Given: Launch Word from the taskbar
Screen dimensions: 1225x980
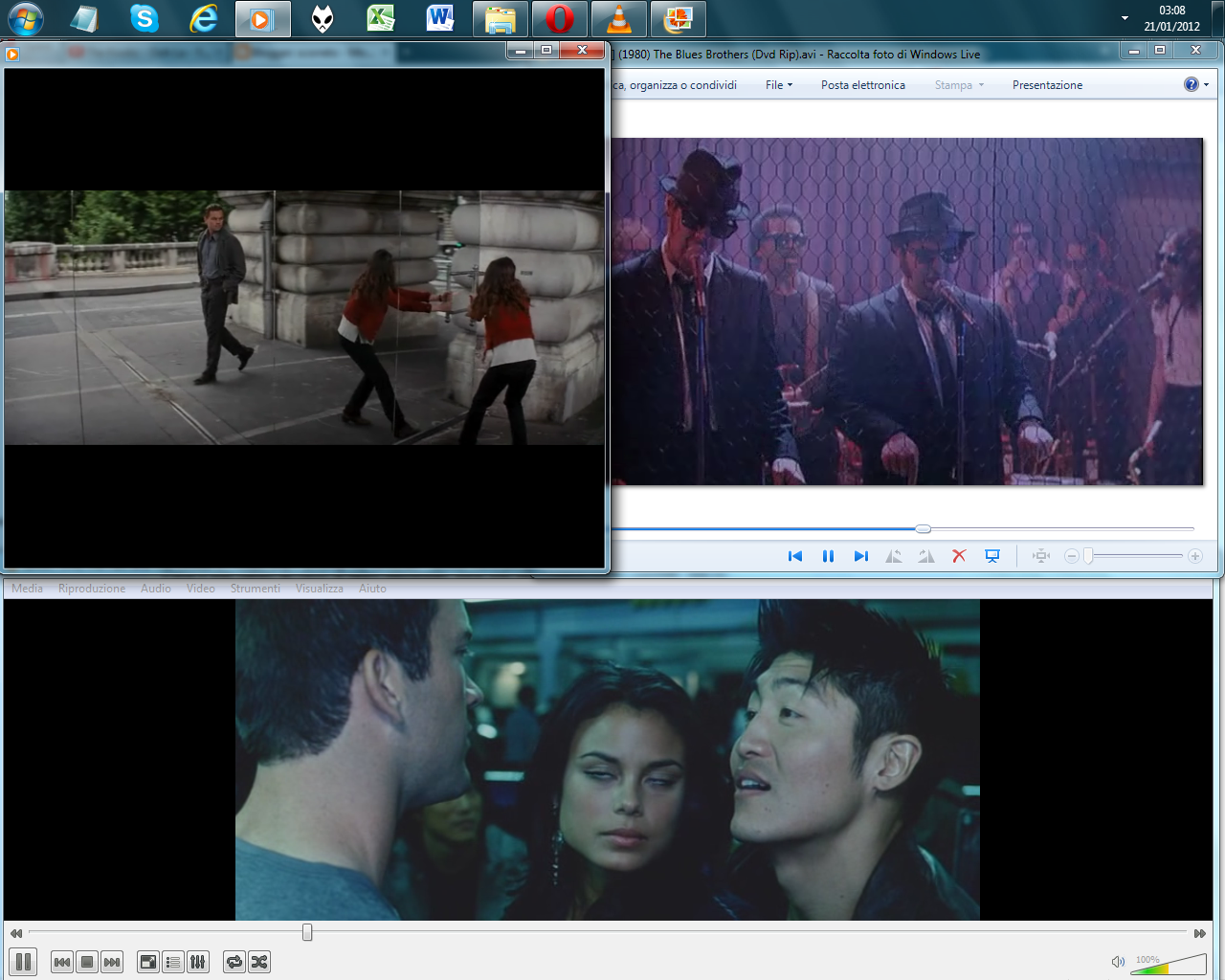Looking at the screenshot, I should (x=441, y=19).
